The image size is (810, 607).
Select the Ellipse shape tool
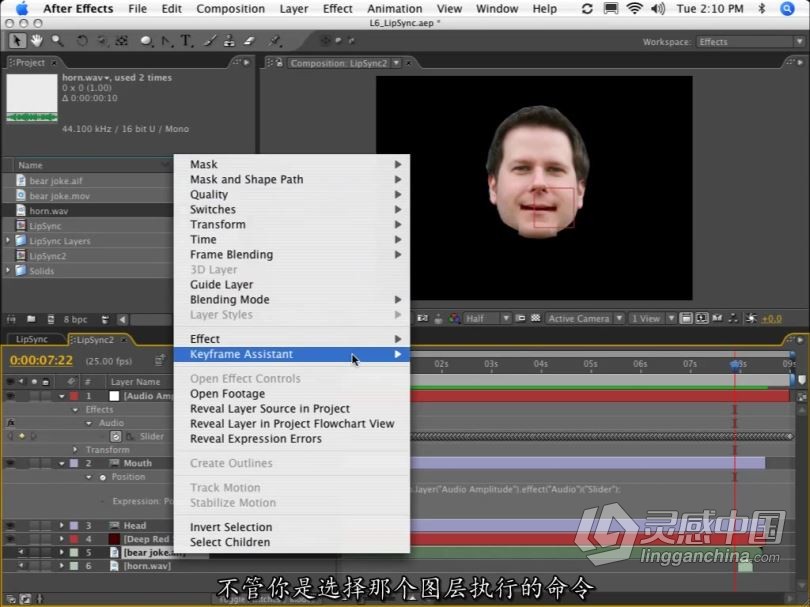[x=146, y=41]
